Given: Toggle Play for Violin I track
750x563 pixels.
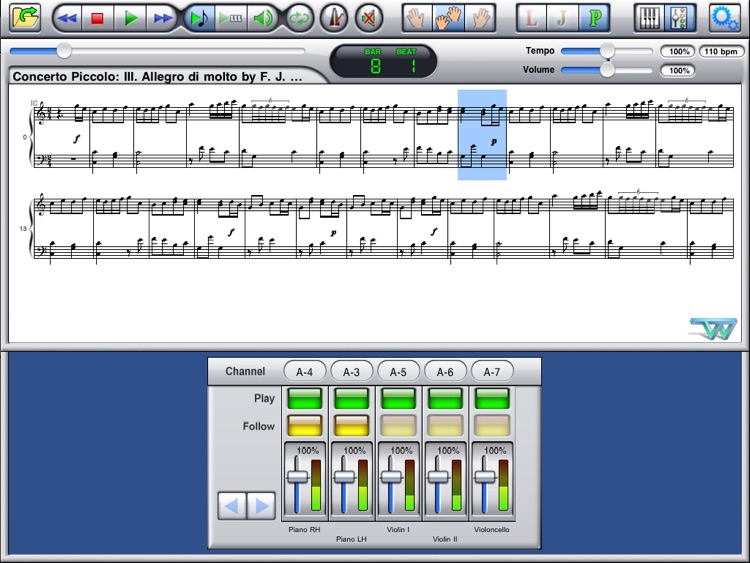Looking at the screenshot, I should tap(398, 398).
